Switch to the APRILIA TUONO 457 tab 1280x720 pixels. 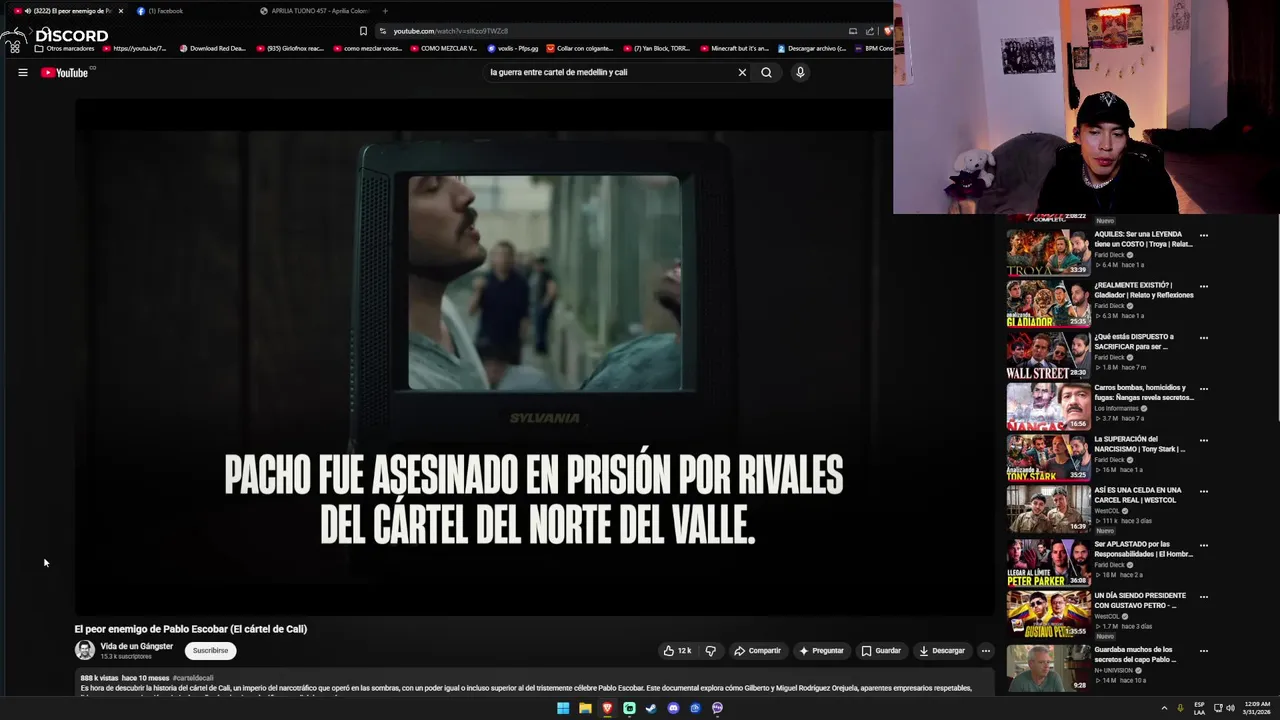314,11
